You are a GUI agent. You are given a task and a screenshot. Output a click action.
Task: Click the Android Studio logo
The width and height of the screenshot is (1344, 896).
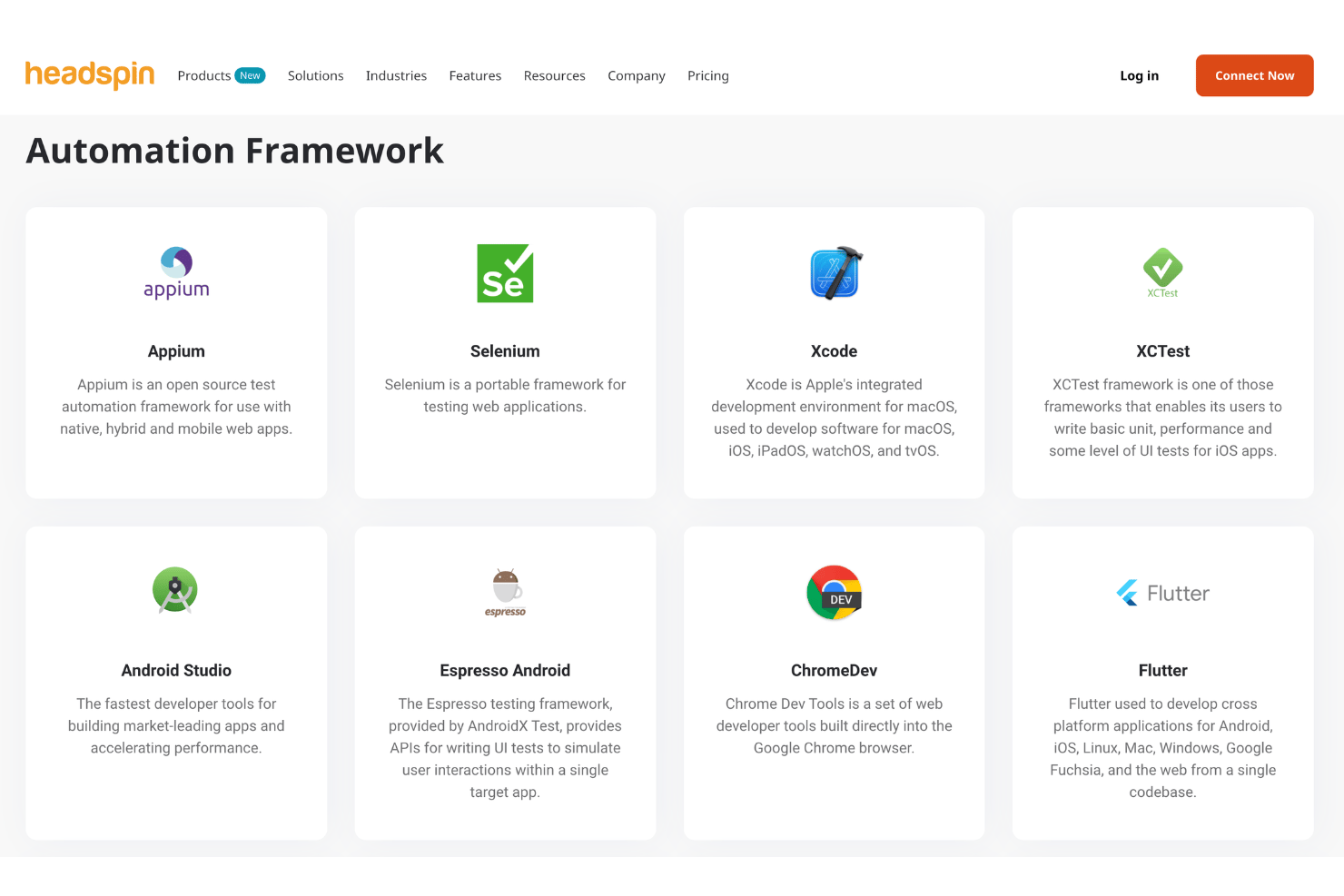(175, 591)
